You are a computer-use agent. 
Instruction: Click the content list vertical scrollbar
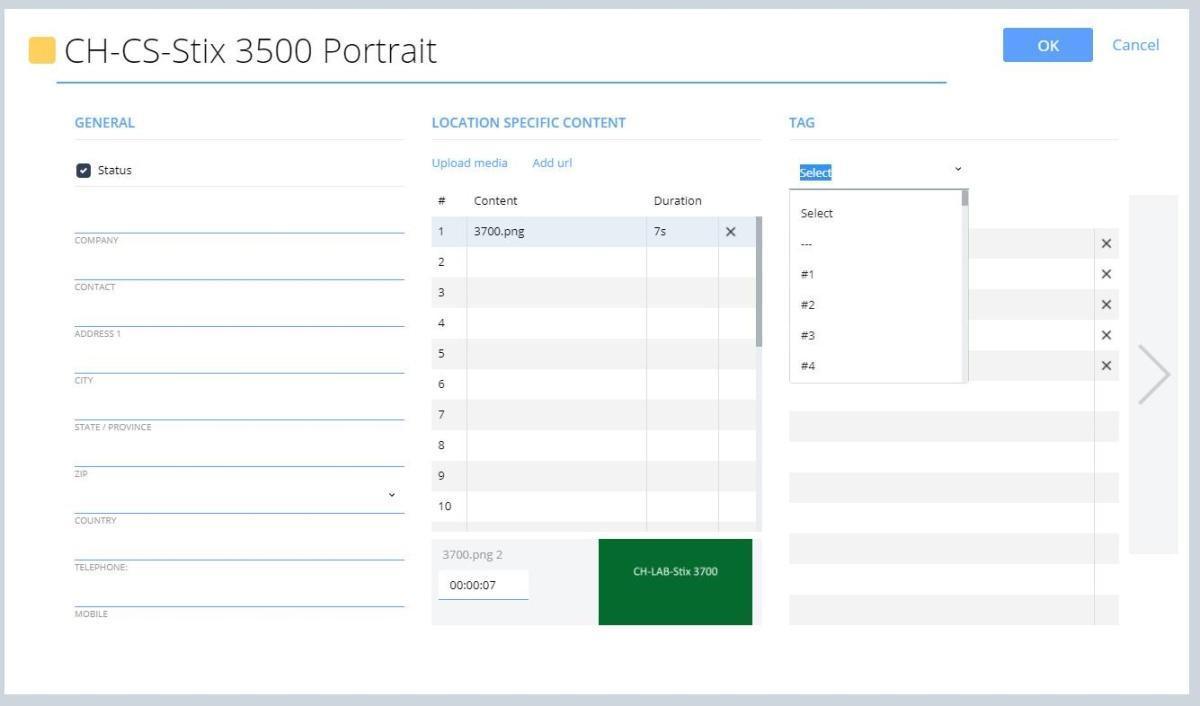(759, 283)
